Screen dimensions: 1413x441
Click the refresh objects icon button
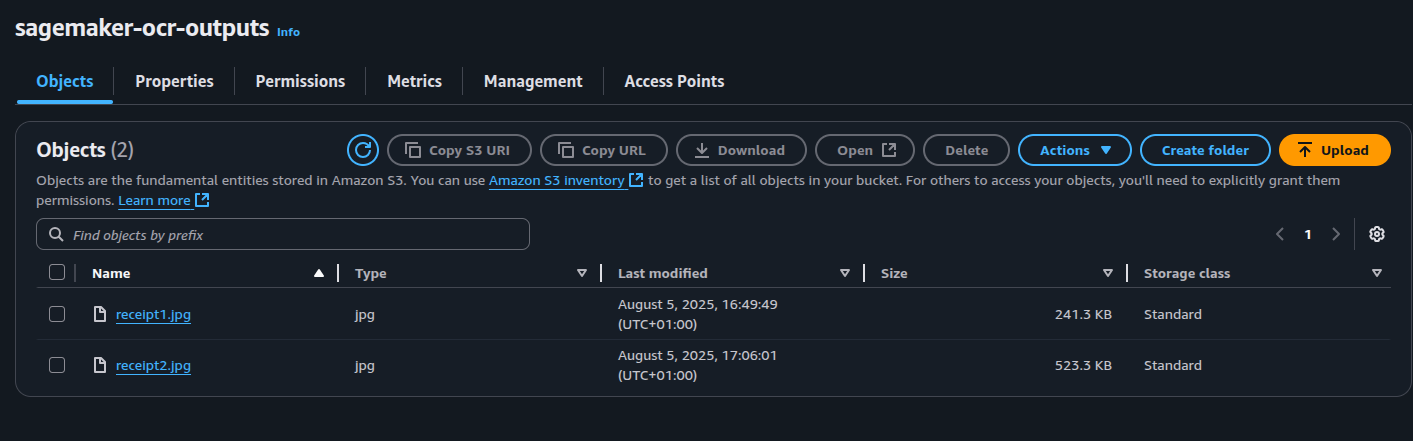click(x=363, y=150)
